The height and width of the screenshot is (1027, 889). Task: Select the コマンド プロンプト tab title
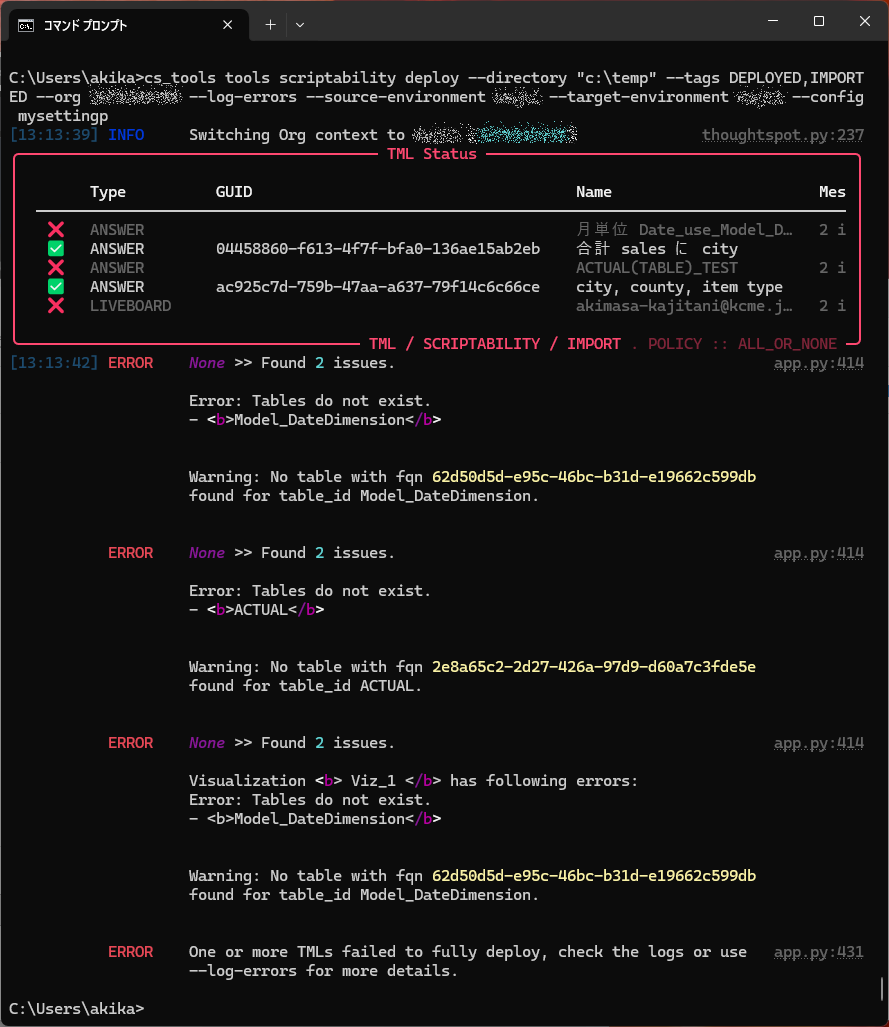coord(85,25)
